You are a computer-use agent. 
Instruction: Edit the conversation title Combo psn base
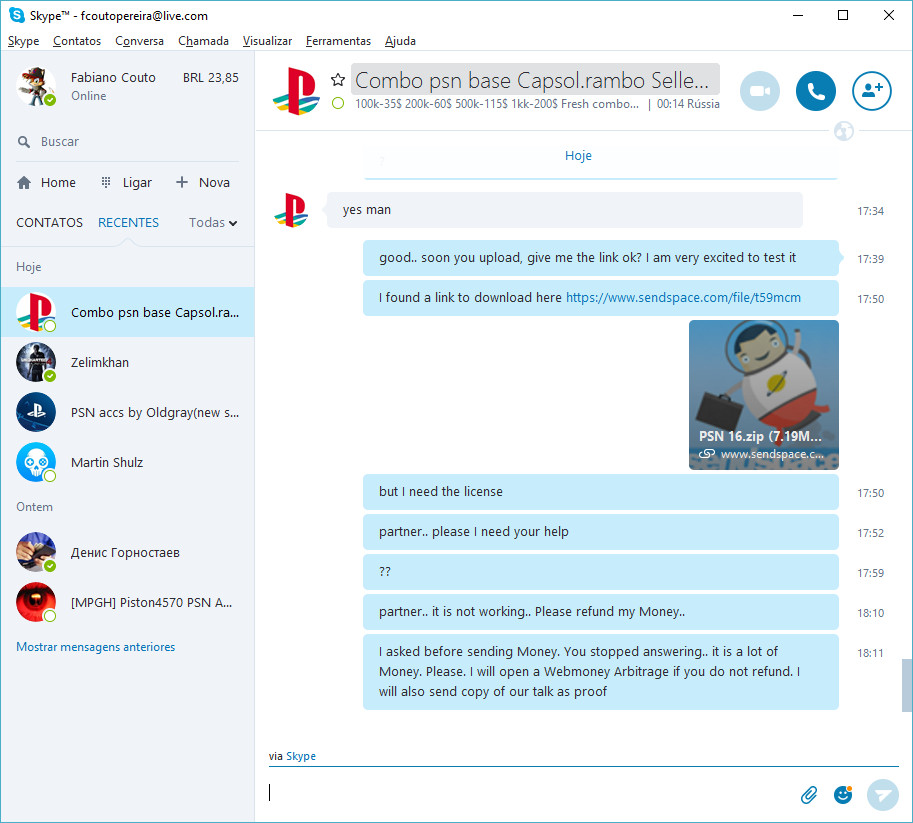pyautogui.click(x=535, y=80)
